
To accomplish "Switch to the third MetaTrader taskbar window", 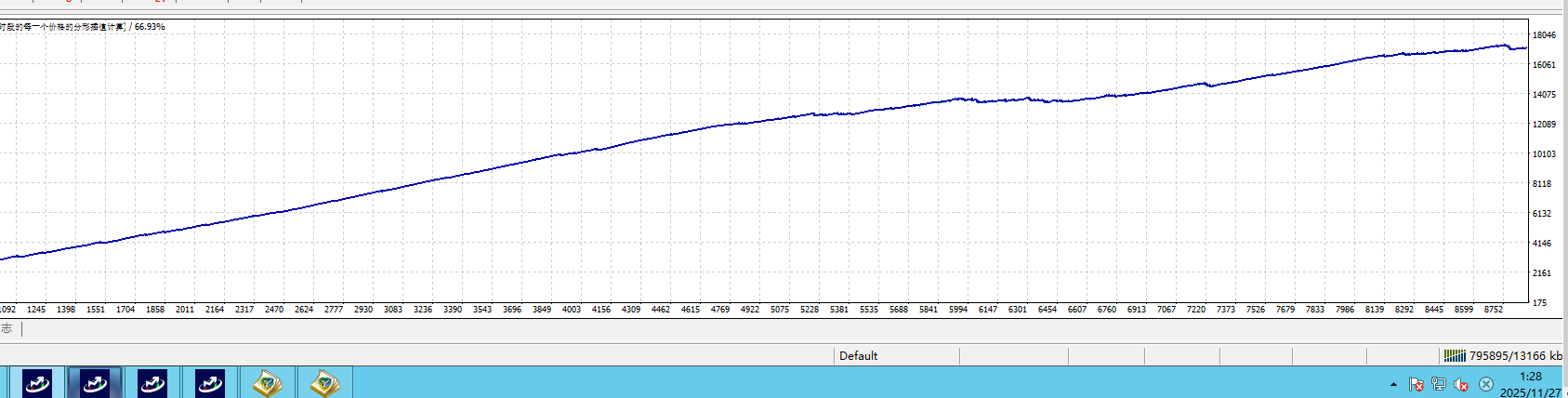I will (x=152, y=382).
